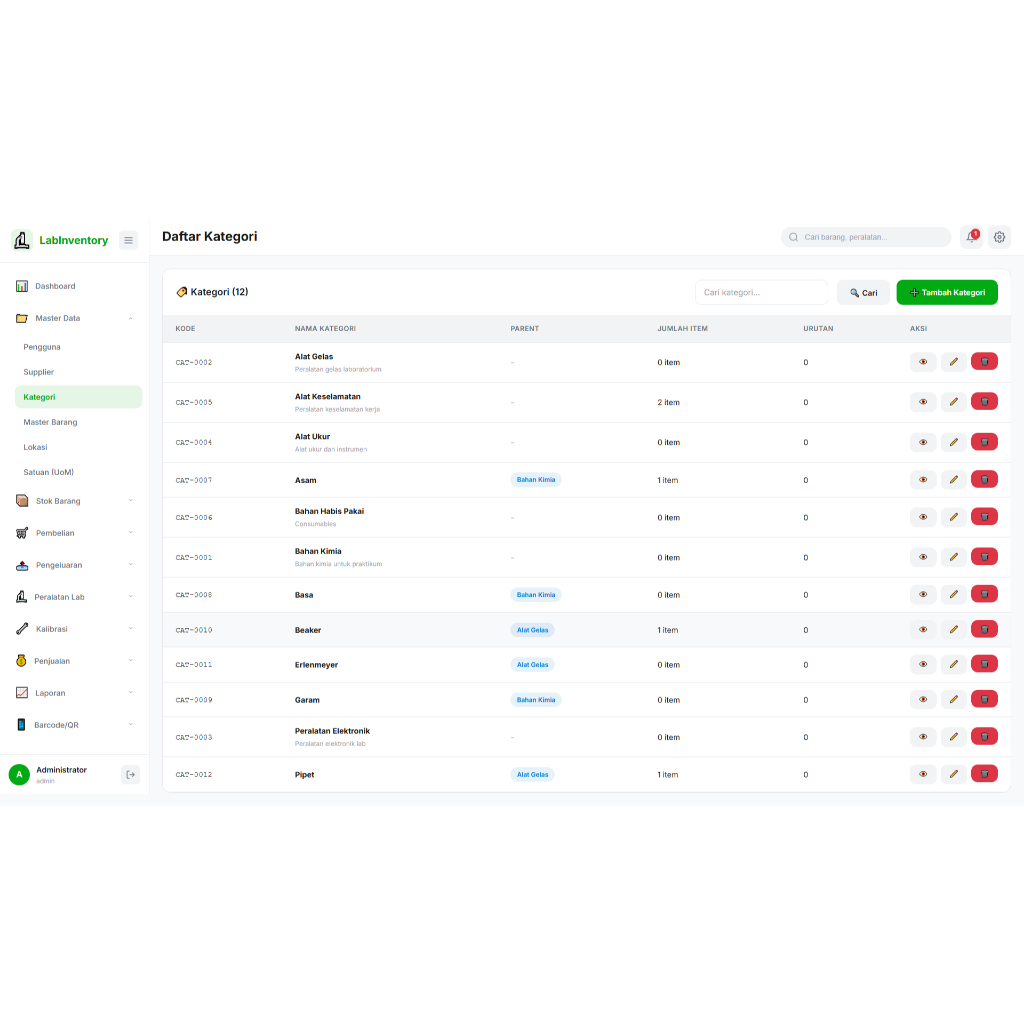The image size is (1024, 1024).
Task: Edit the Alat Keselamatan category
Action: tap(953, 402)
